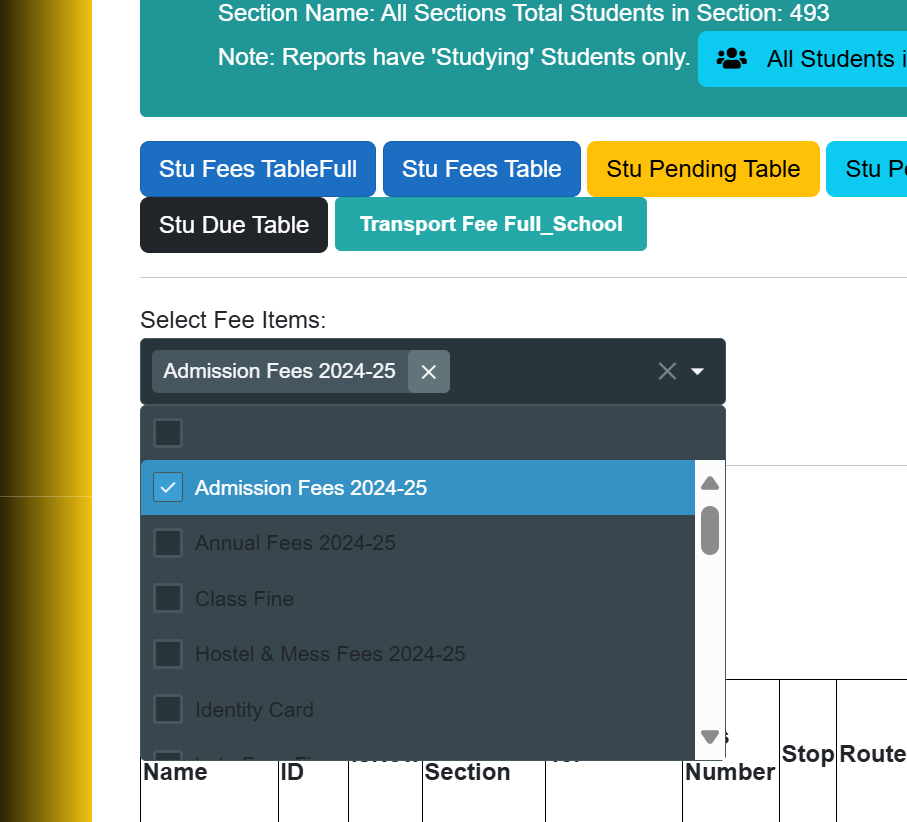The image size is (907, 822).
Task: Collapse the fee items dropdown arrow
Action: 698,372
